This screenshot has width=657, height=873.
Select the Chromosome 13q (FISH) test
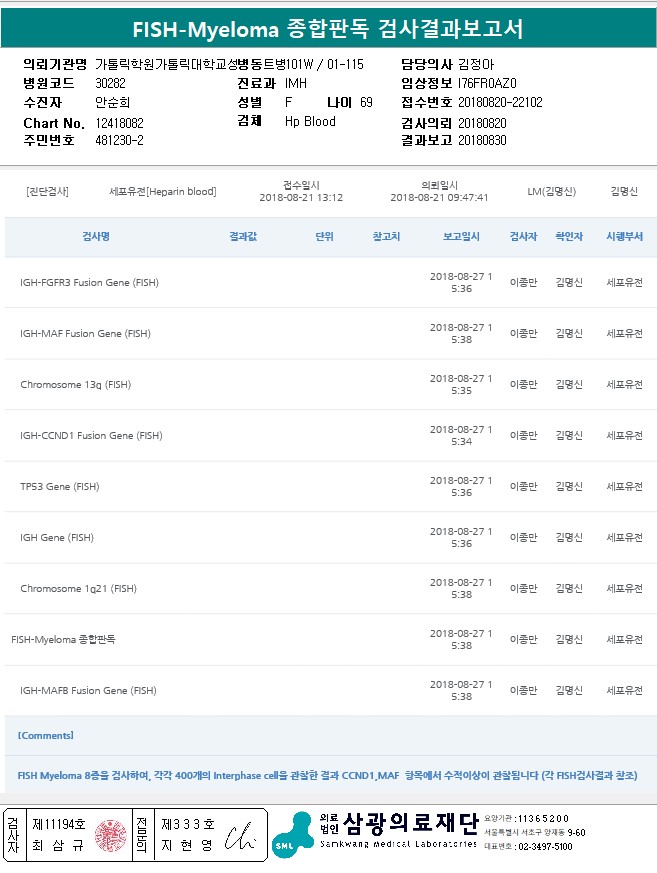[75, 385]
